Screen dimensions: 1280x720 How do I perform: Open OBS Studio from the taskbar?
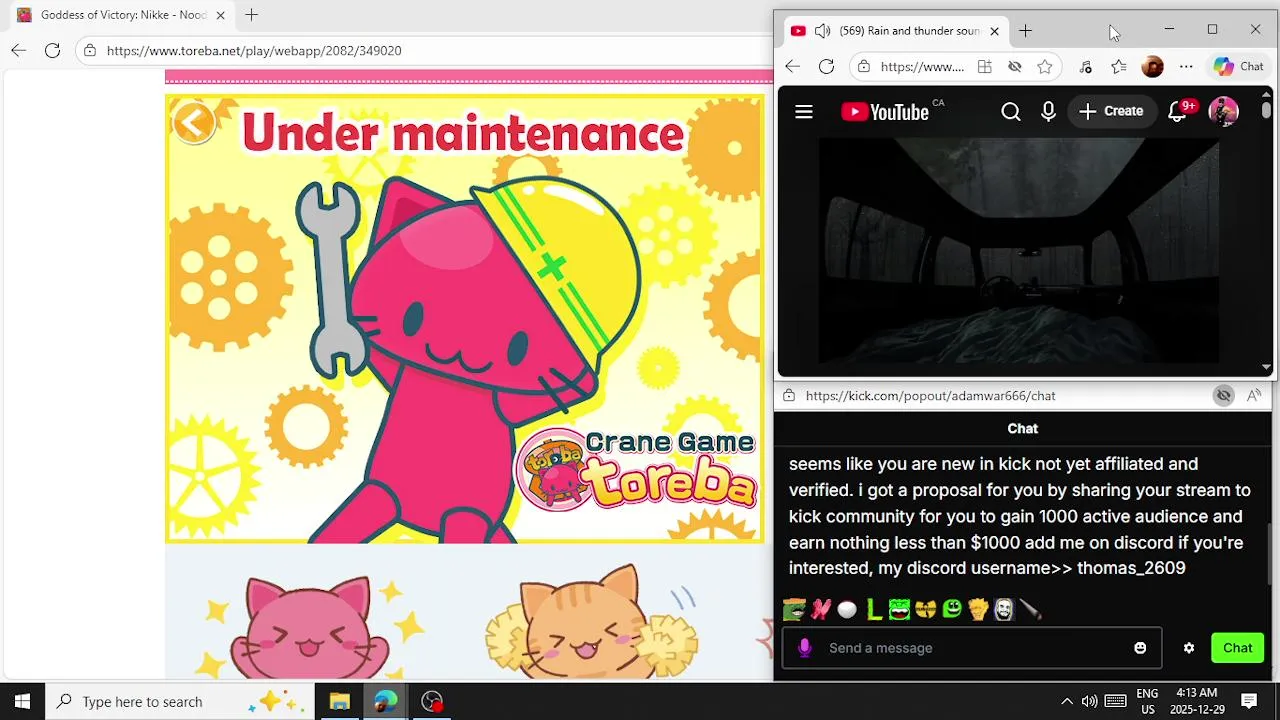[432, 701]
